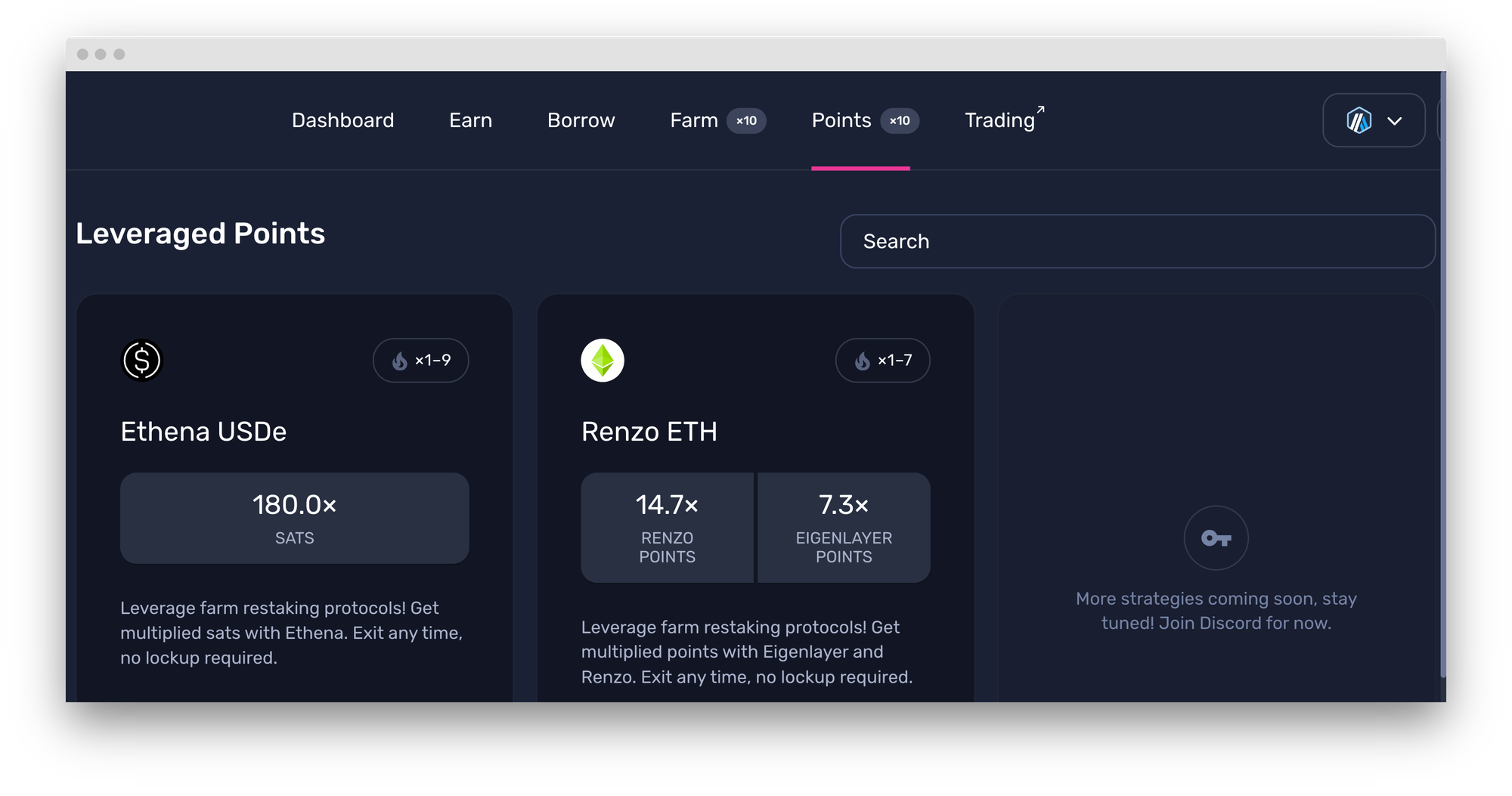Click the Arbitrum network logo icon

pos(1359,121)
